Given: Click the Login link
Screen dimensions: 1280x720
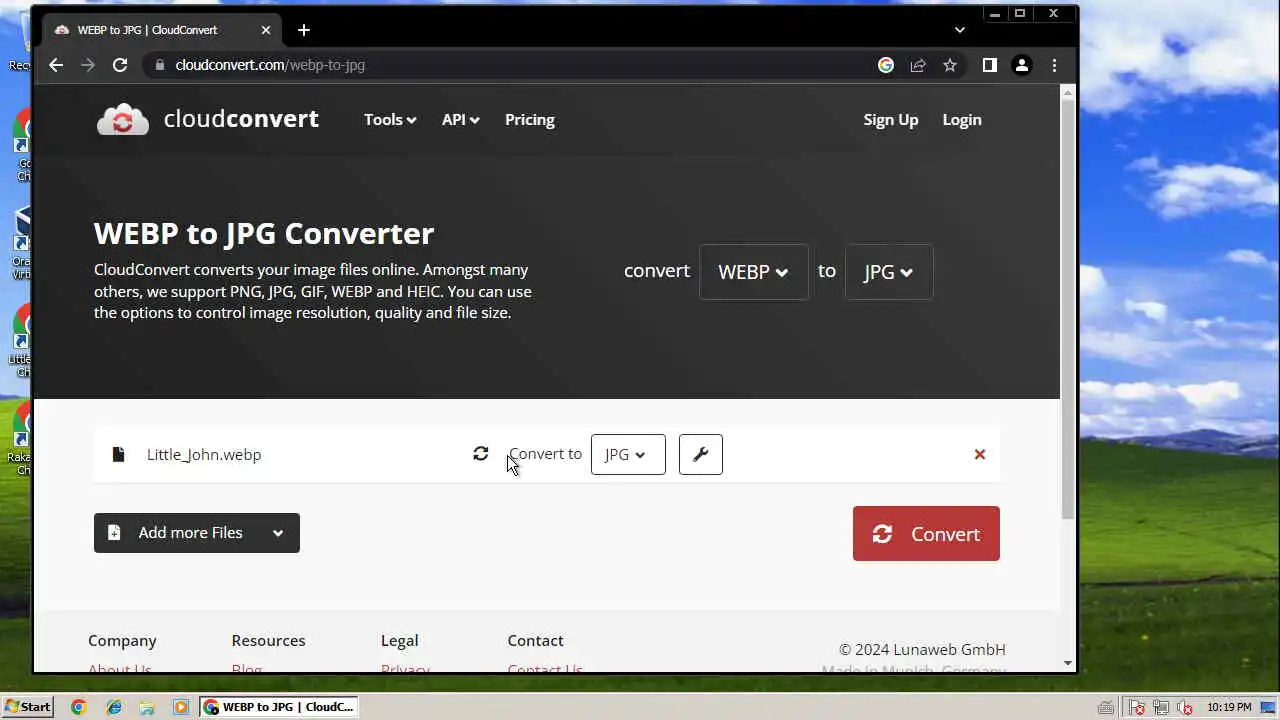Looking at the screenshot, I should [962, 119].
